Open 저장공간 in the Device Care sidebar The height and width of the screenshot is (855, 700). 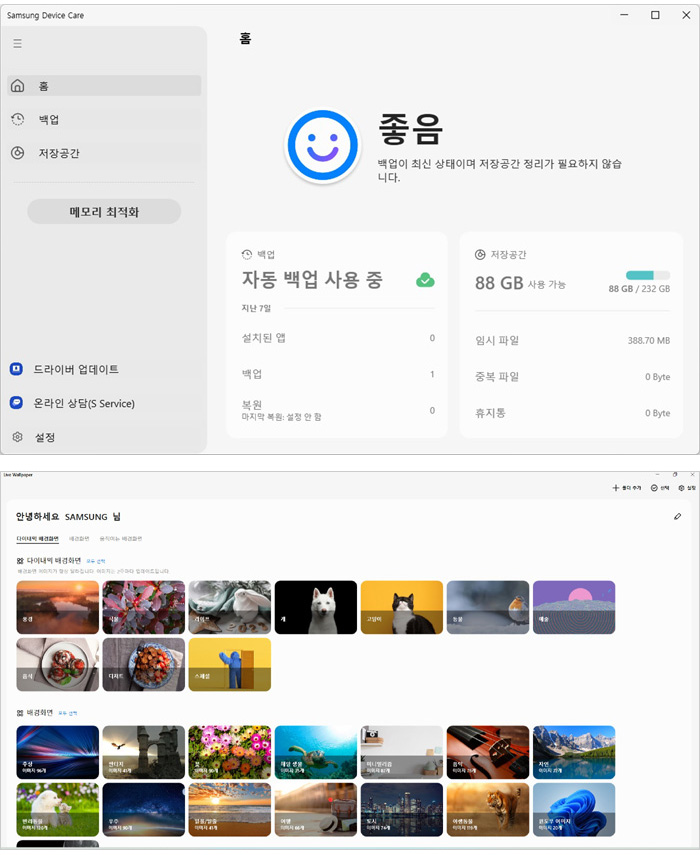(104, 153)
